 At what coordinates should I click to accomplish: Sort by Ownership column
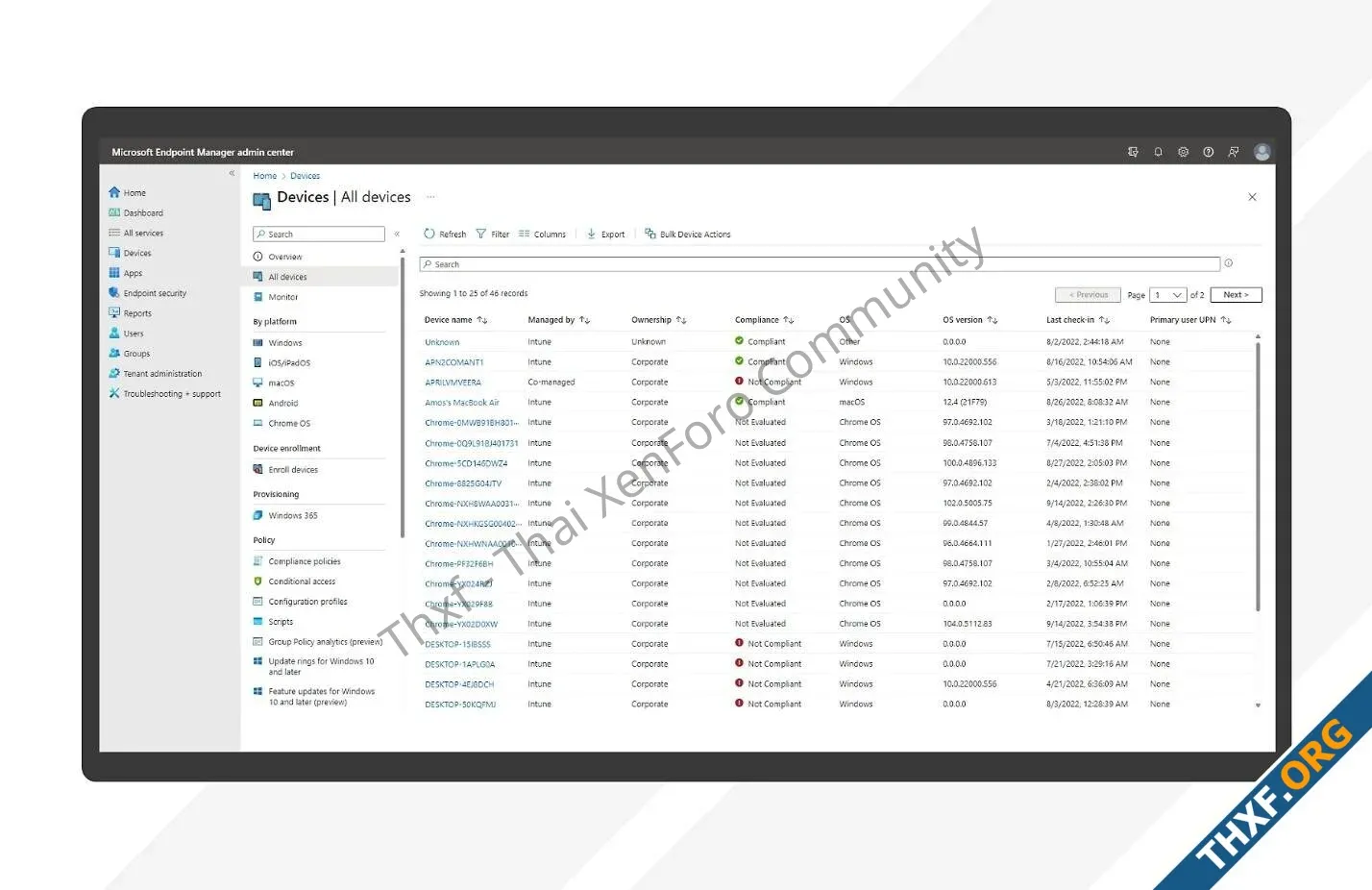coord(659,320)
